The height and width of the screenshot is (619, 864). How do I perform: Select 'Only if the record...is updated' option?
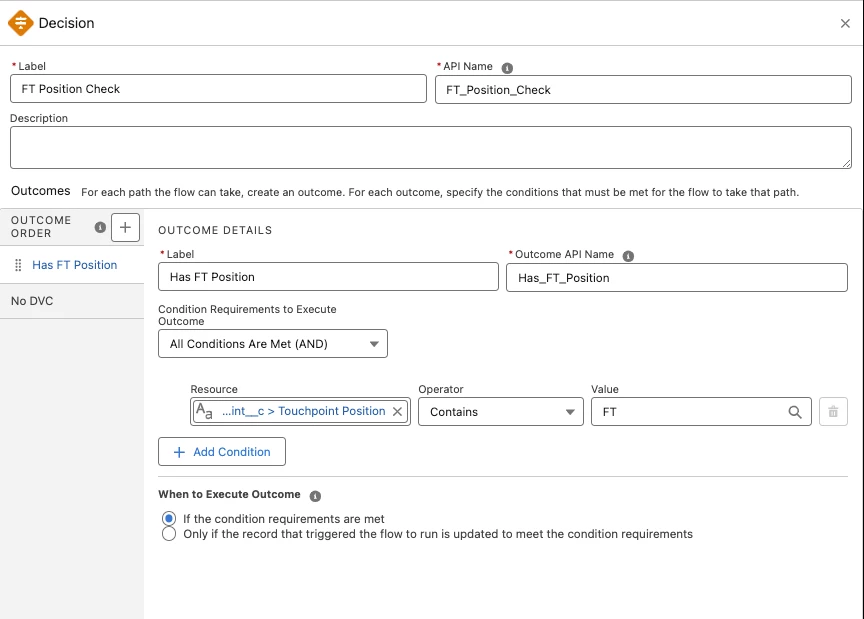[169, 534]
